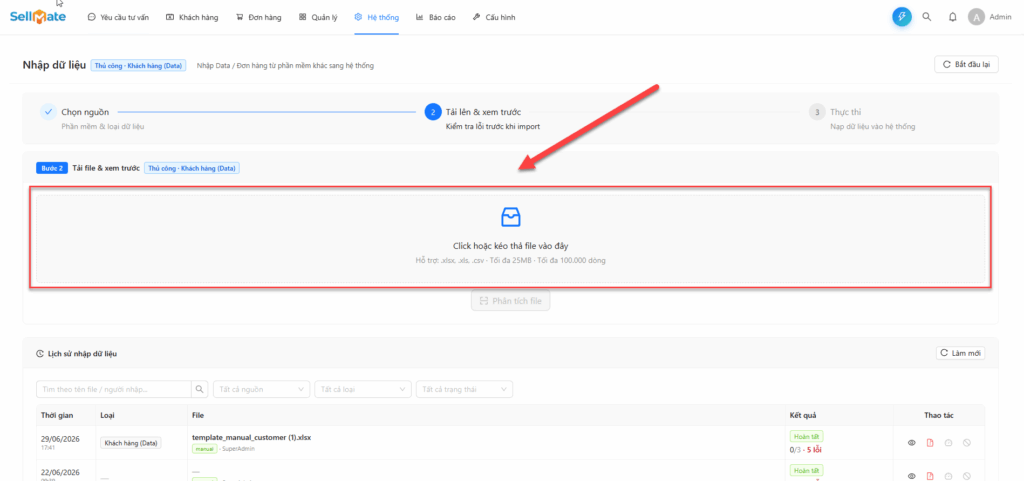Click cancel icon in template_manual_customer row
Viewport: 1024px width, 481px height.
pos(967,443)
